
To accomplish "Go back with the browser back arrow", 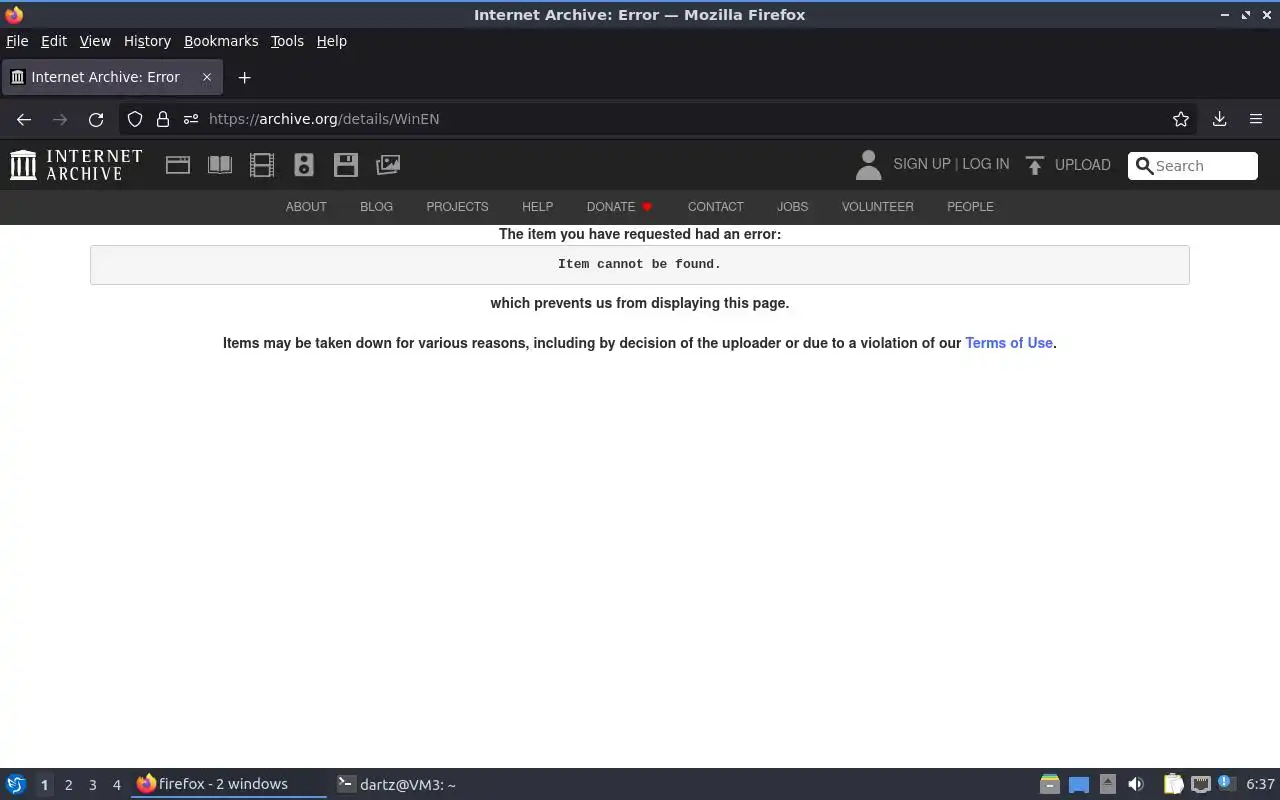I will pyautogui.click(x=24, y=119).
